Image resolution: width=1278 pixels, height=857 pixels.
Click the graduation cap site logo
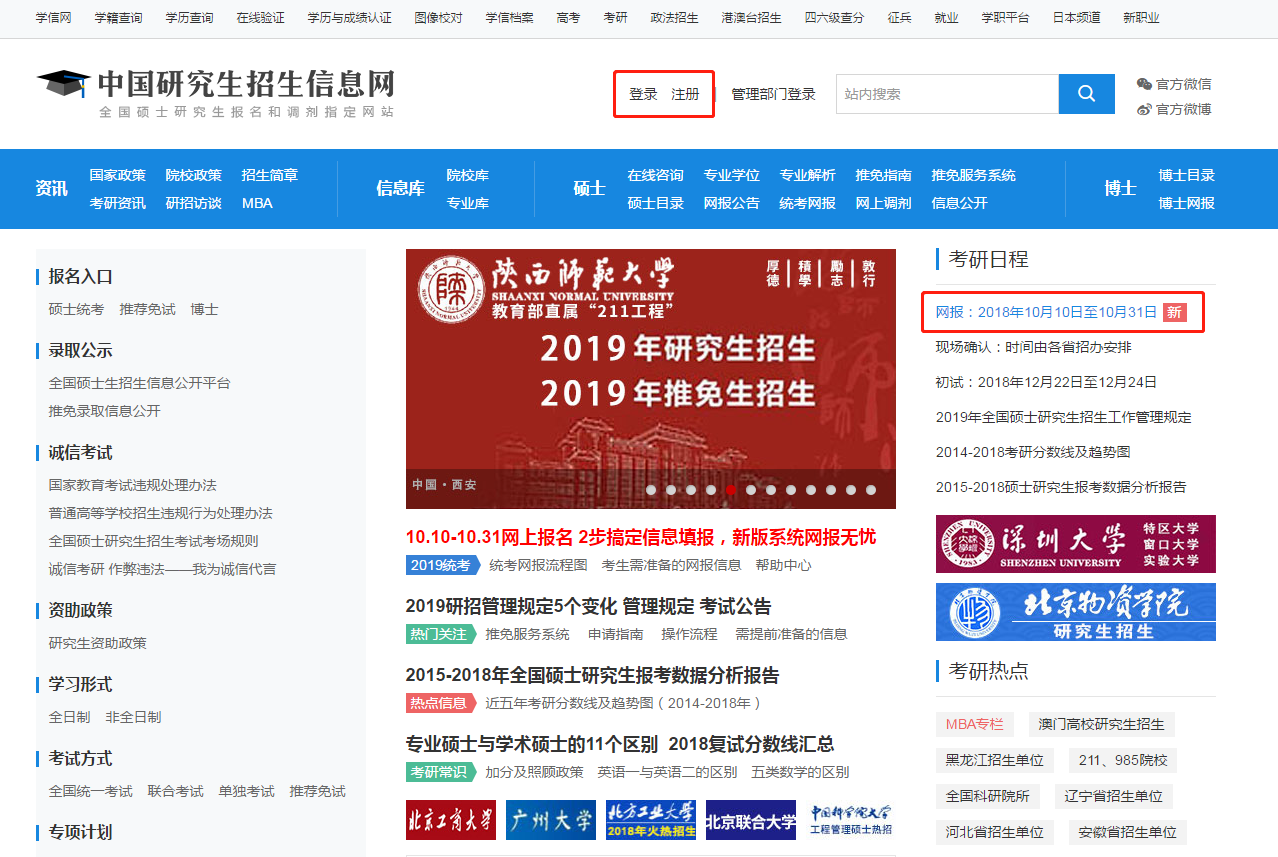pos(63,84)
